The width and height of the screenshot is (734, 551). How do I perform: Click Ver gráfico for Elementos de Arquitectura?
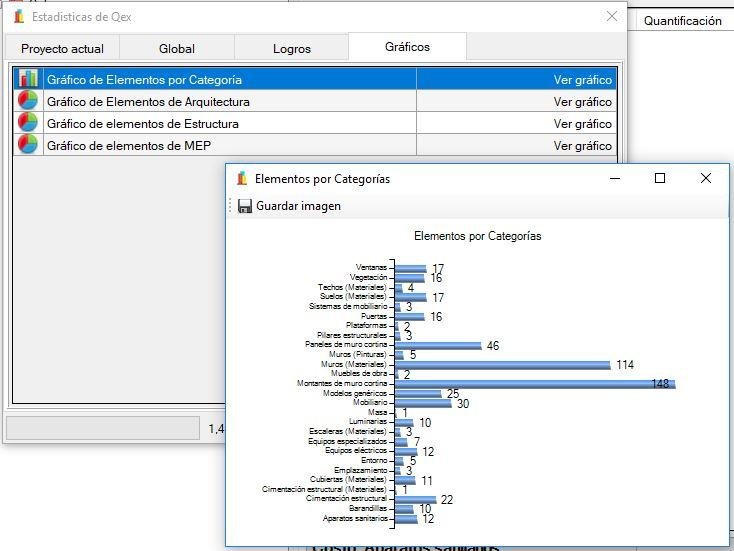[582, 102]
